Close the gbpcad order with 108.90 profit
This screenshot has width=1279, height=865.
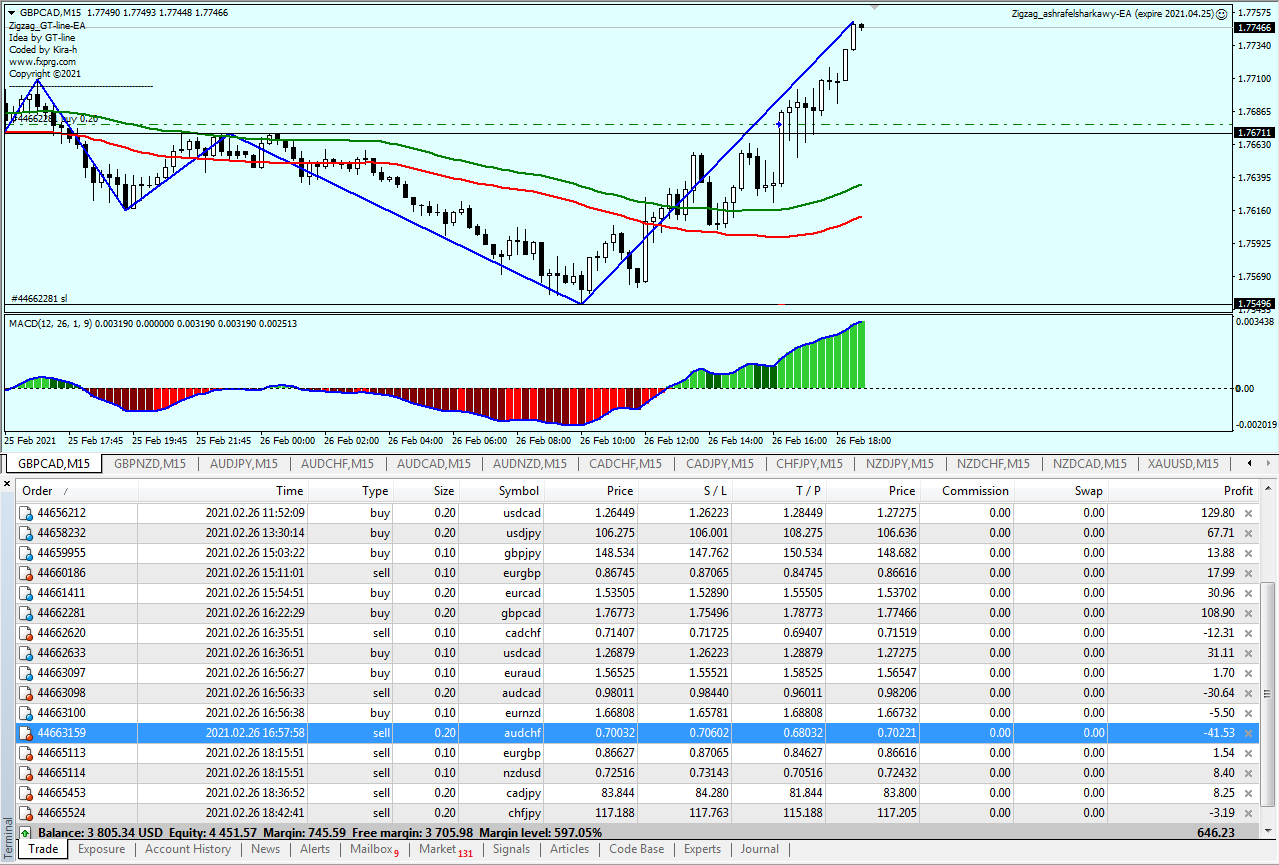pos(1248,613)
